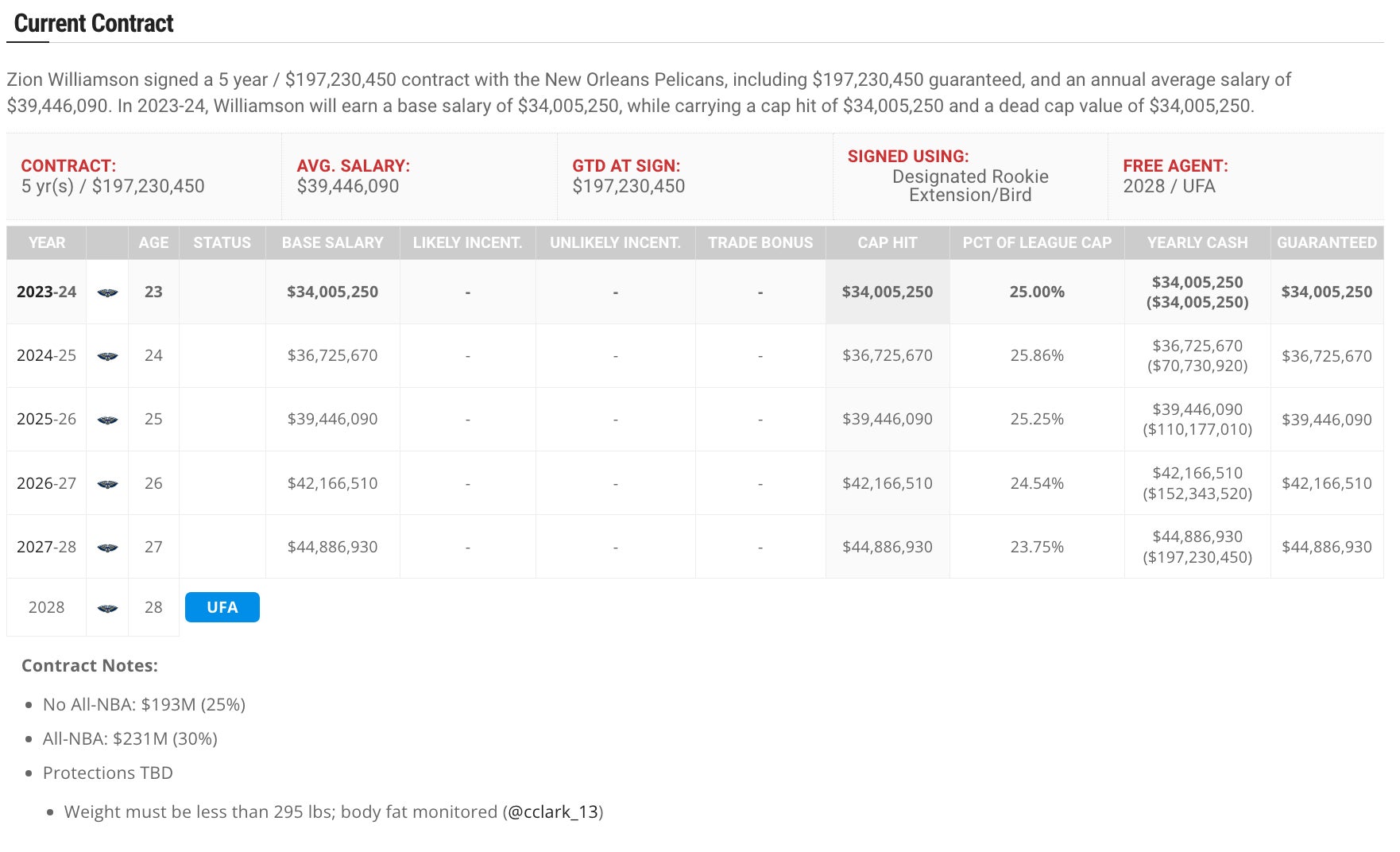This screenshot has height=852, width=1400.
Task: Click the PCT OF LEAGUE CAP header
Action: 1037,242
